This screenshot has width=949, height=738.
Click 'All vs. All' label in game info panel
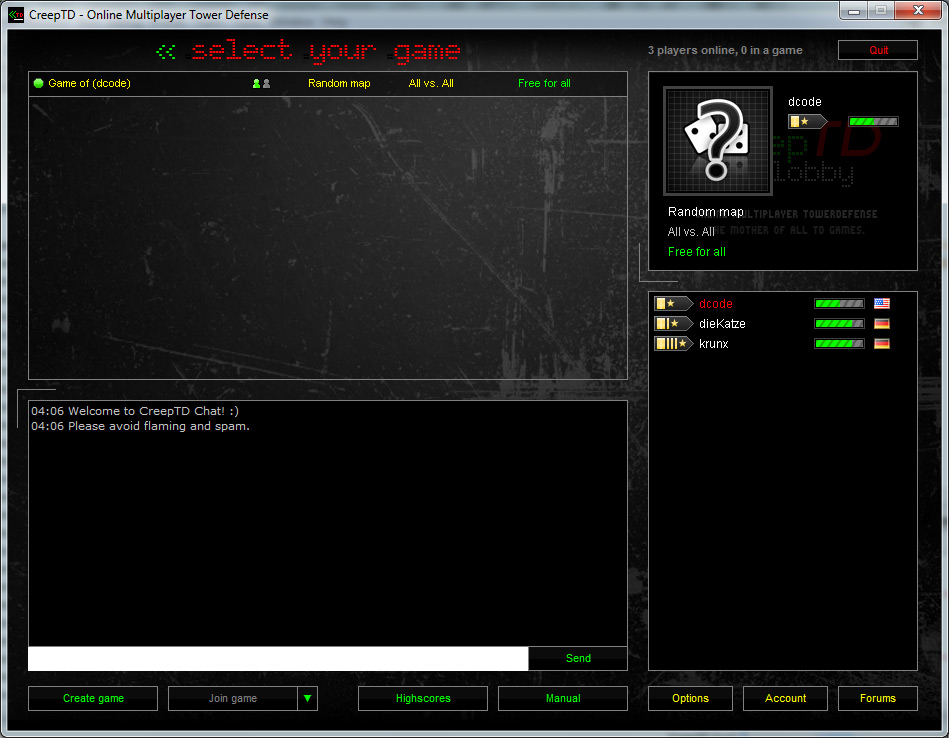[x=691, y=232]
